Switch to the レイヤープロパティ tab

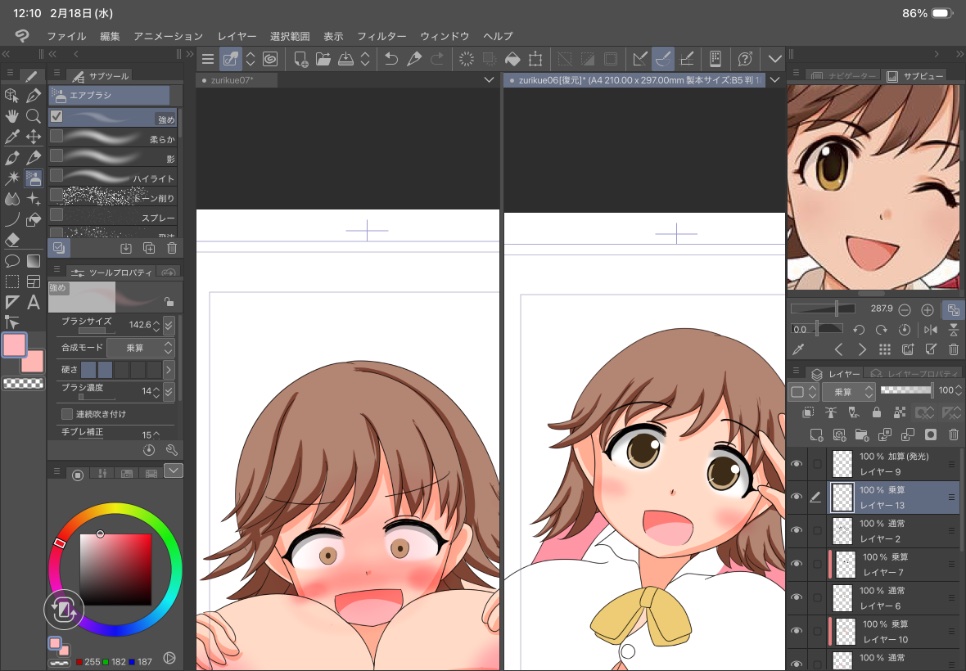pos(912,374)
